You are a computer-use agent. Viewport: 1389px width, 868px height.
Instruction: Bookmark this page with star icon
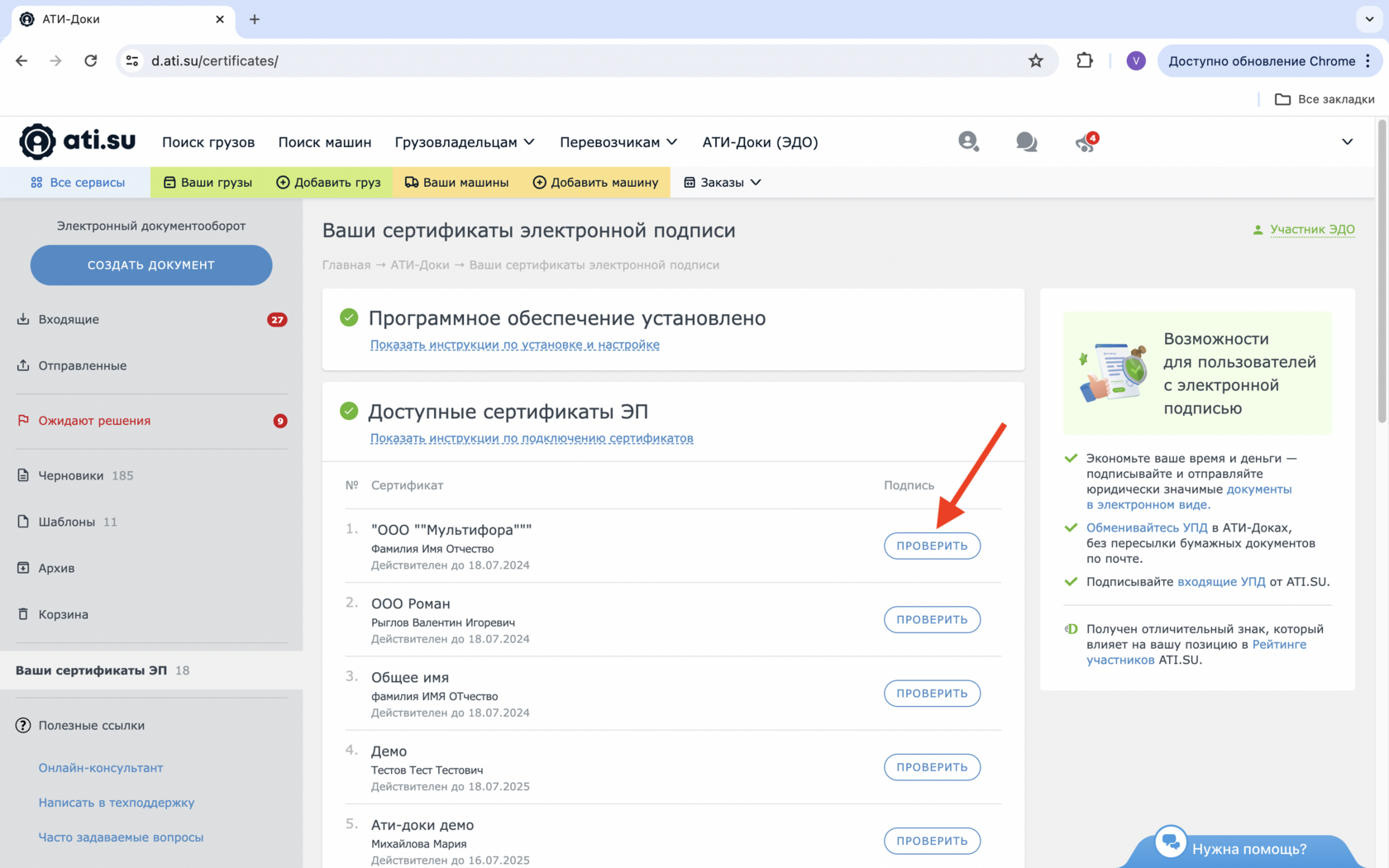[x=1035, y=60]
